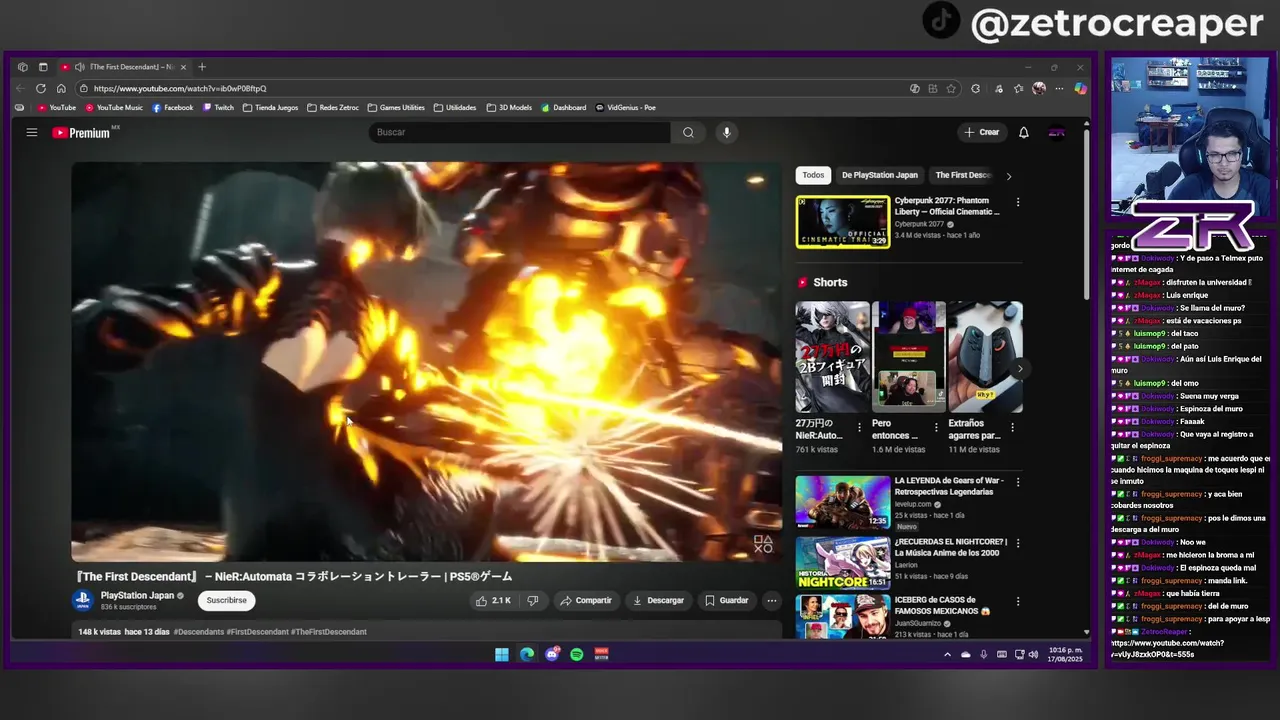
Task: Open the Dashboard bookmark
Action: pyautogui.click(x=564, y=107)
